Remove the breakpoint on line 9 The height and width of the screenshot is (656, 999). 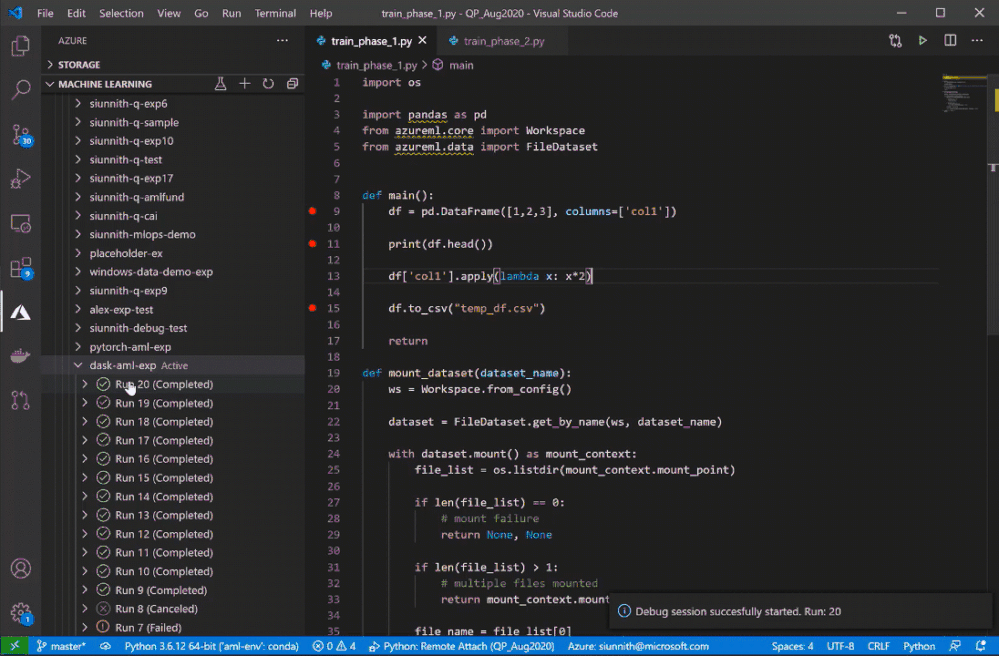tap(312, 211)
